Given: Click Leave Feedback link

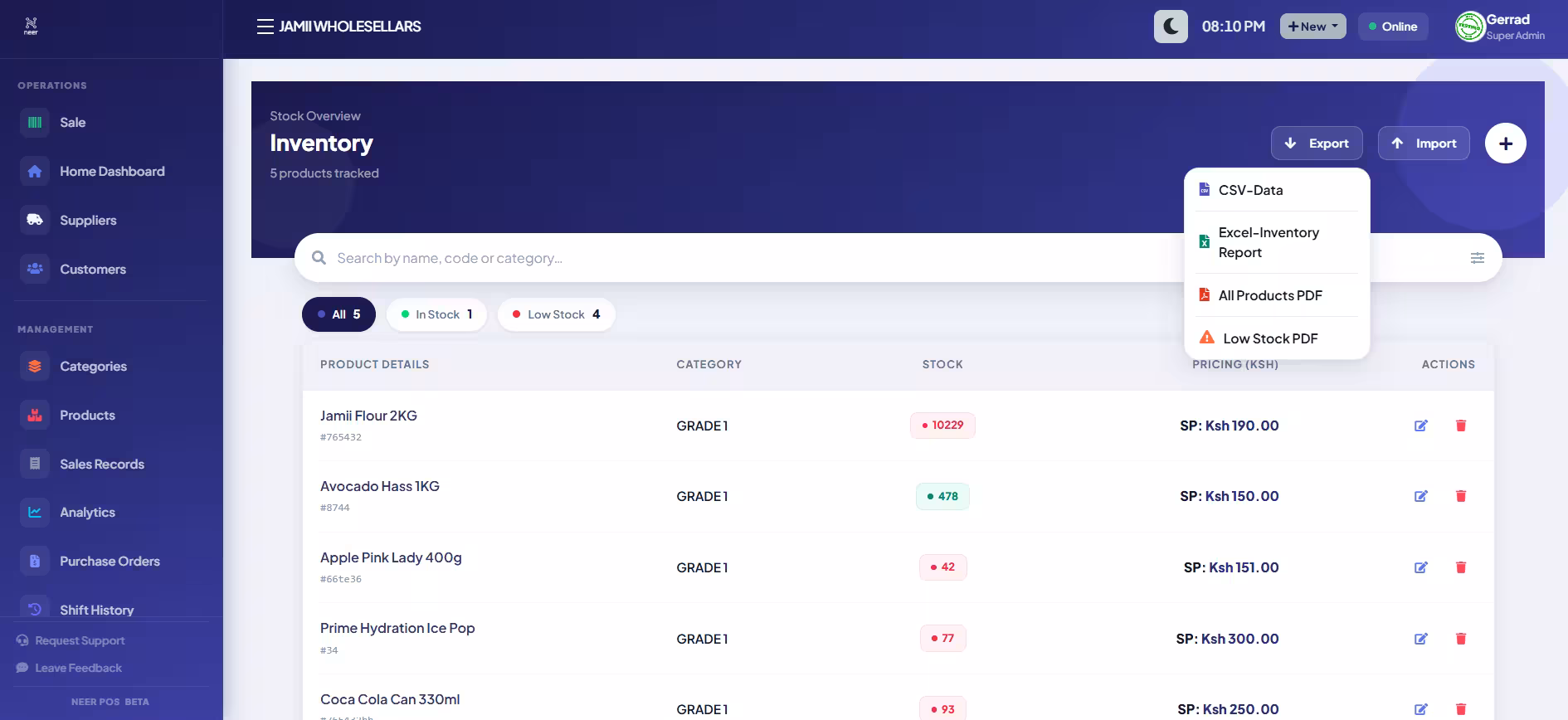Looking at the screenshot, I should click(x=70, y=668).
